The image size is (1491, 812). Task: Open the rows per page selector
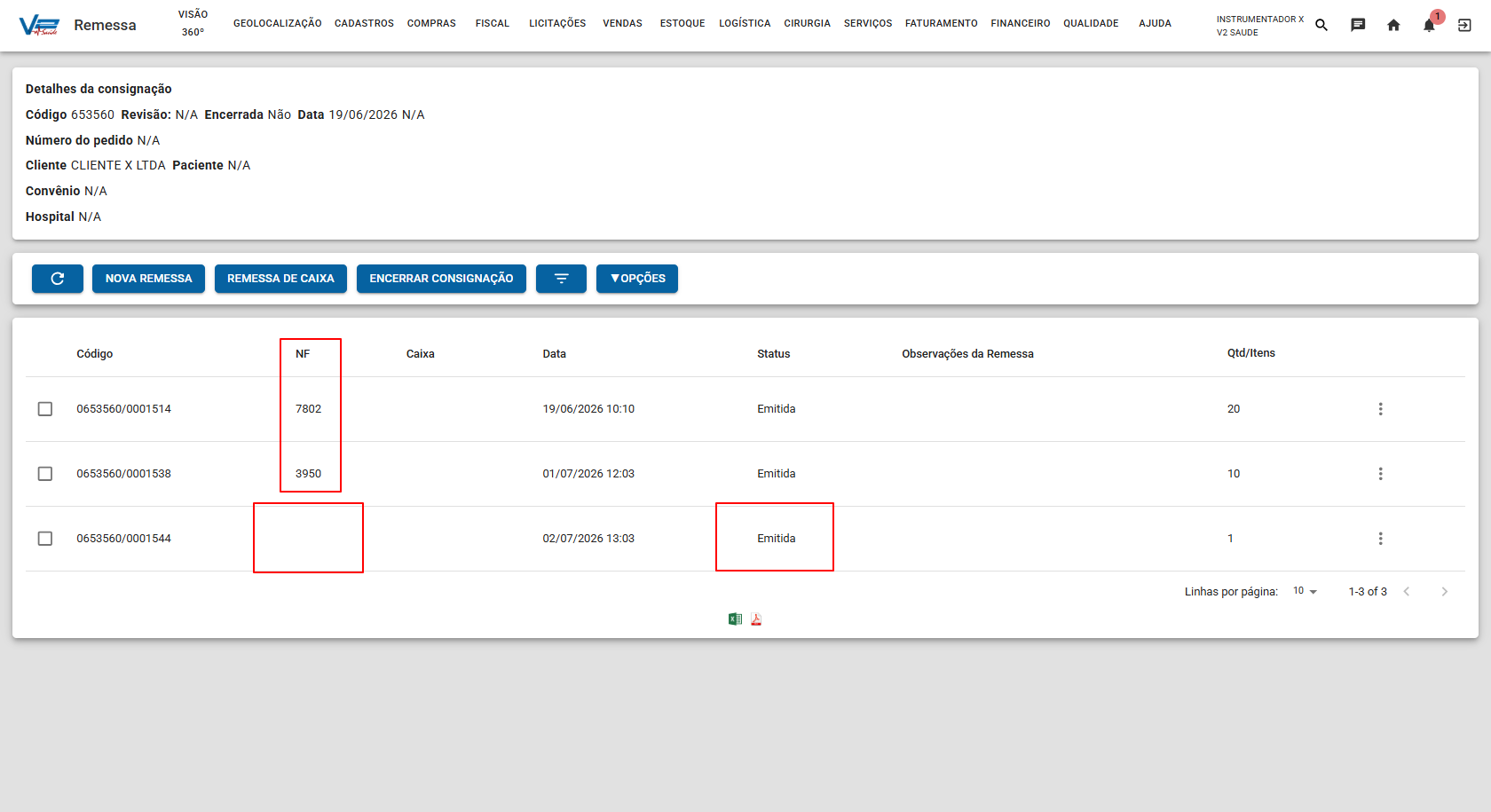point(1305,591)
